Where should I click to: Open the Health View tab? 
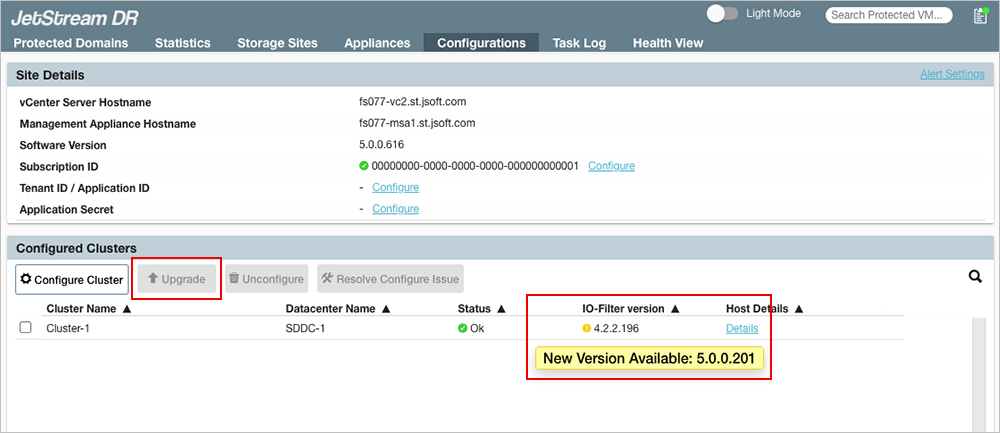(x=667, y=43)
